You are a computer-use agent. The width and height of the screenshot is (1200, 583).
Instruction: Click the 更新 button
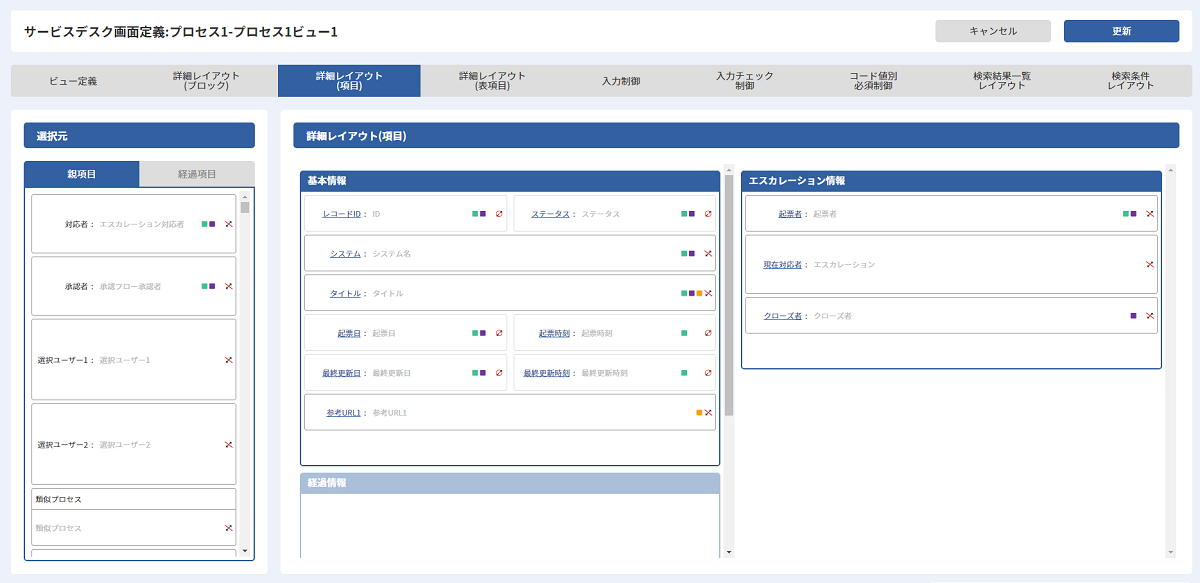[x=1122, y=31]
